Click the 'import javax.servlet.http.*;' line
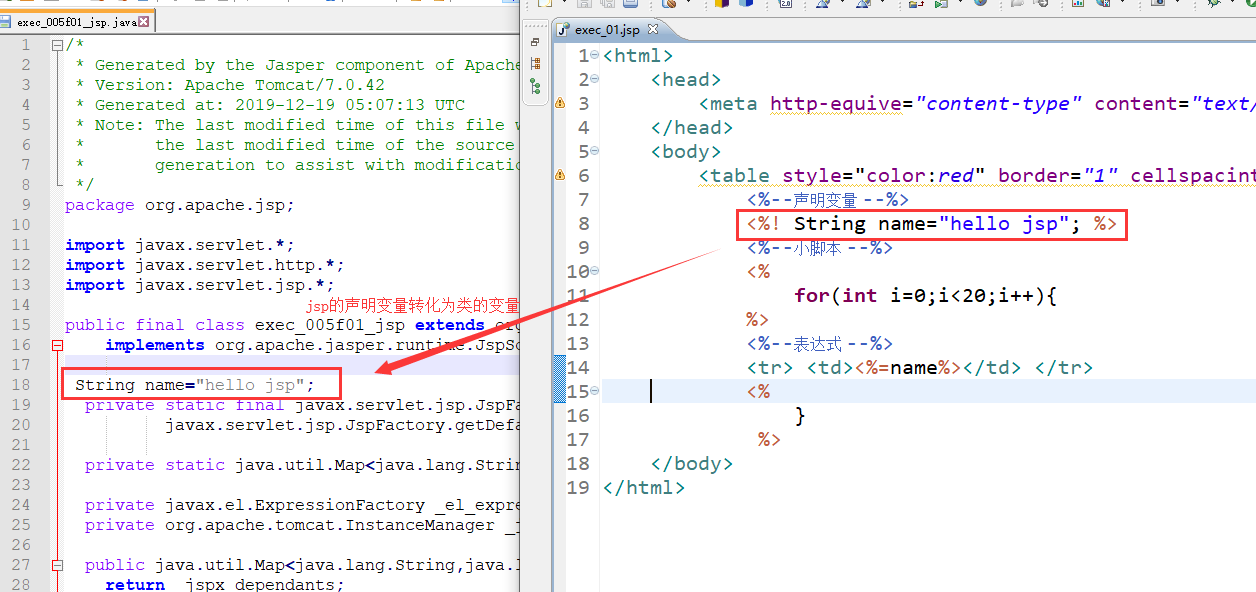Image resolution: width=1256 pixels, height=592 pixels. coord(205,265)
